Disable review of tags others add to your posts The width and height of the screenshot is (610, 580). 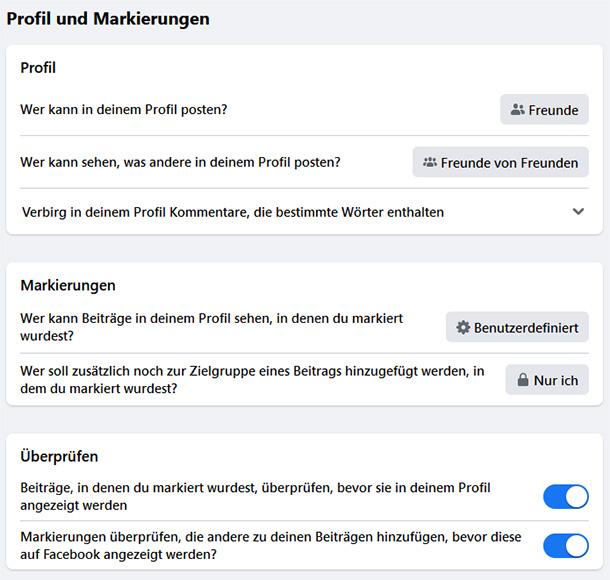(565, 545)
